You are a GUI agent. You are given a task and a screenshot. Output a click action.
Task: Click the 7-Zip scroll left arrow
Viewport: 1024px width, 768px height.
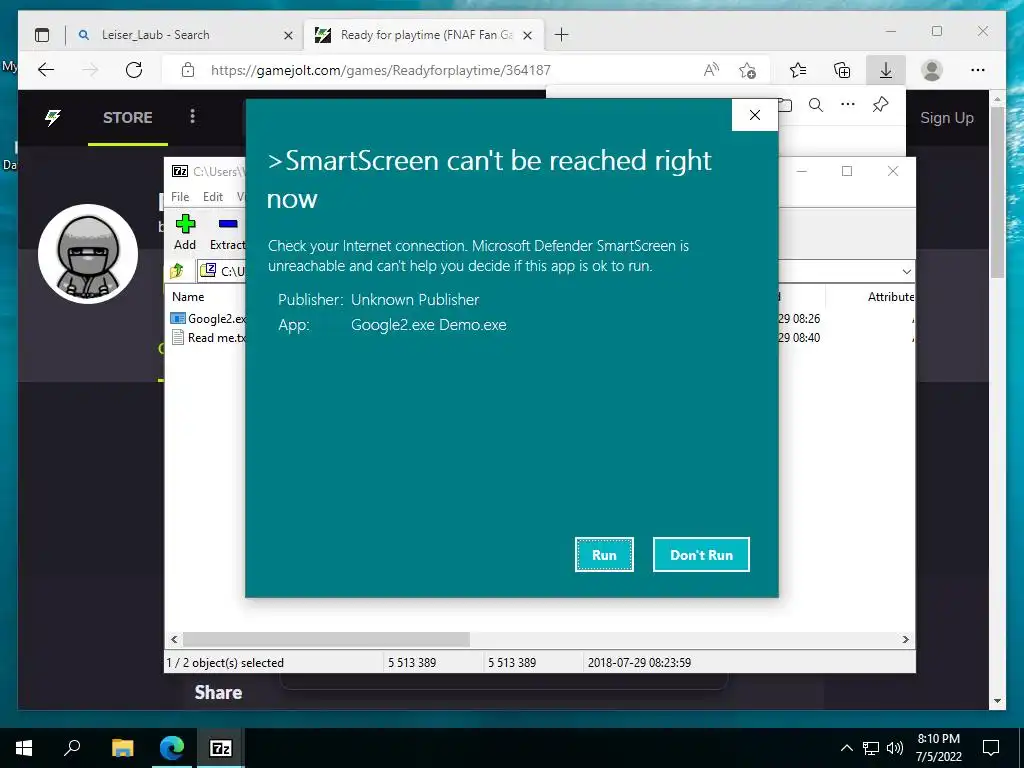tap(174, 639)
